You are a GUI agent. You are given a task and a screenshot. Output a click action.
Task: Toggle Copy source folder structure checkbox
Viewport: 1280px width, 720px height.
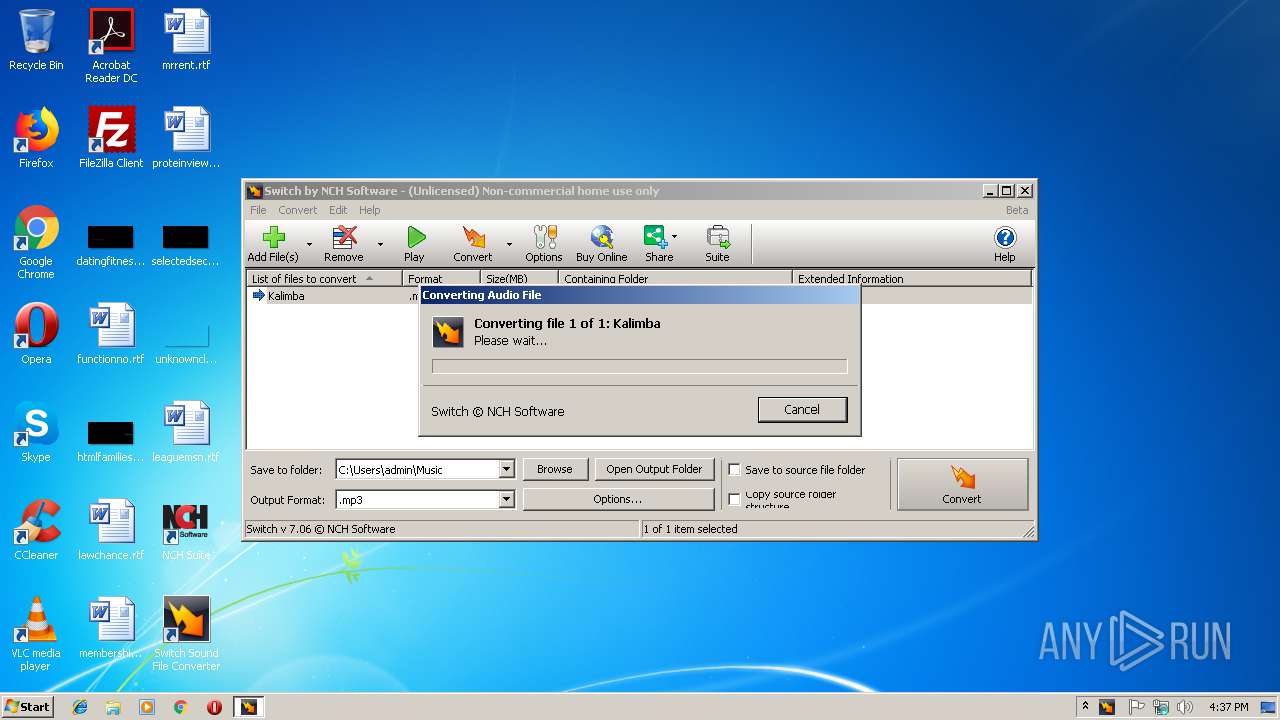734,499
